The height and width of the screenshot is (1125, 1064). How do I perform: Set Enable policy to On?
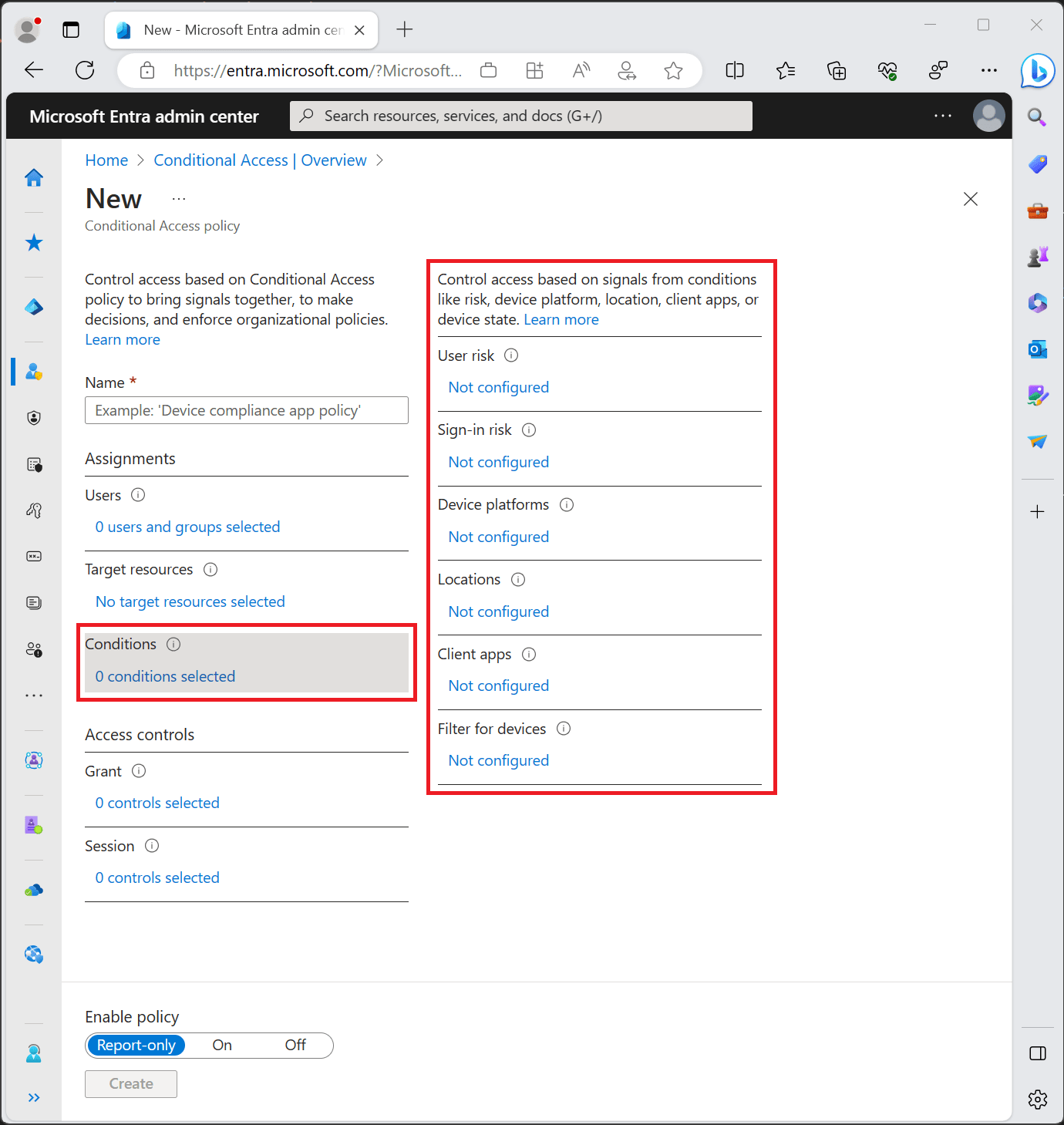pos(221,1045)
